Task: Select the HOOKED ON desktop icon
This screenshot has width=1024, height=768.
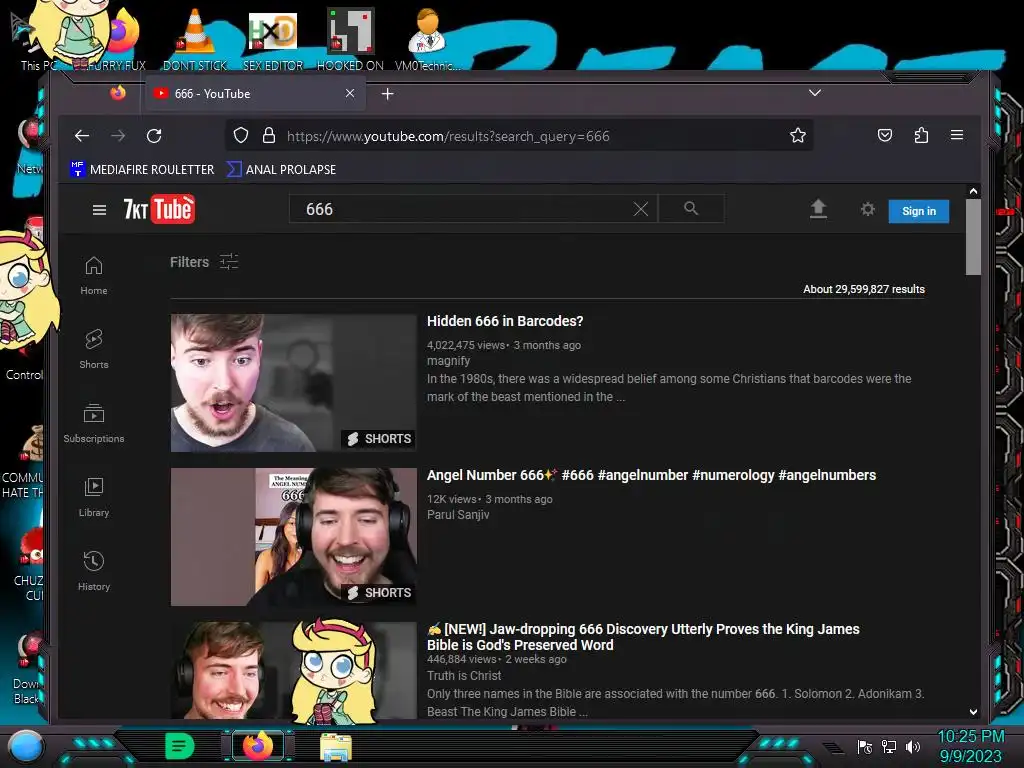Action: click(350, 39)
